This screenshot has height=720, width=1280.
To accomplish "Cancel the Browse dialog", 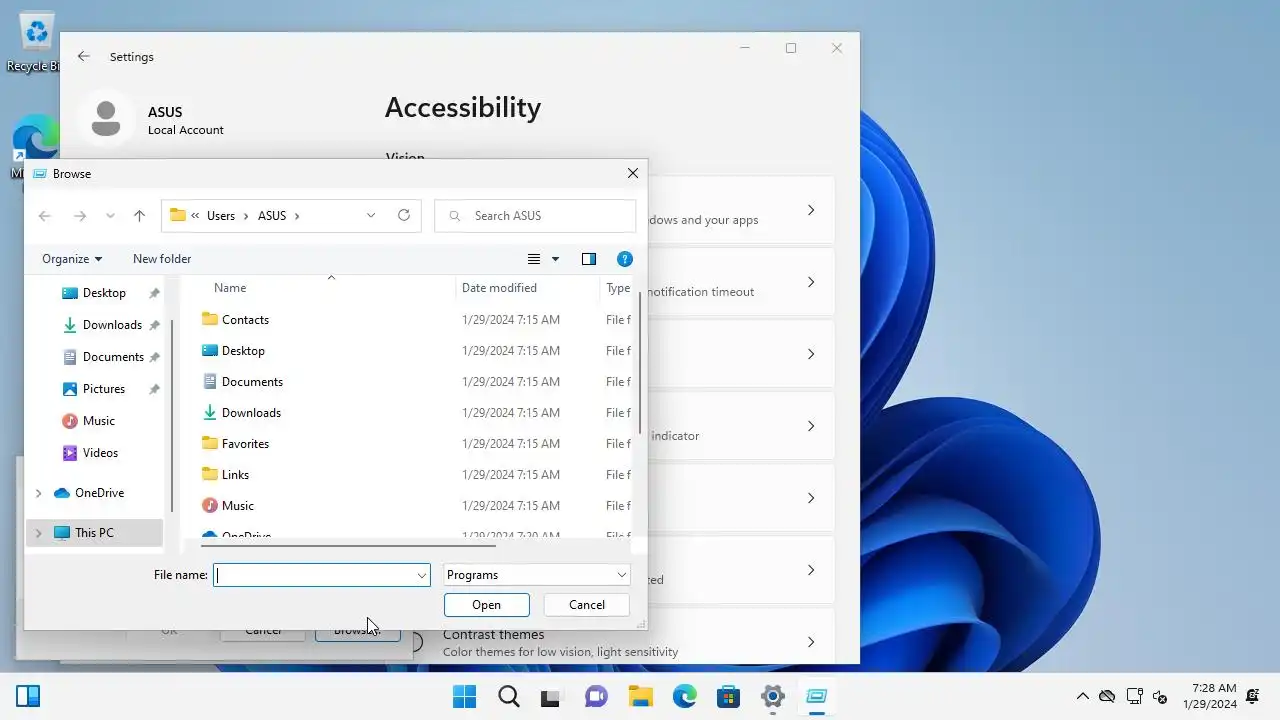I will 587,605.
